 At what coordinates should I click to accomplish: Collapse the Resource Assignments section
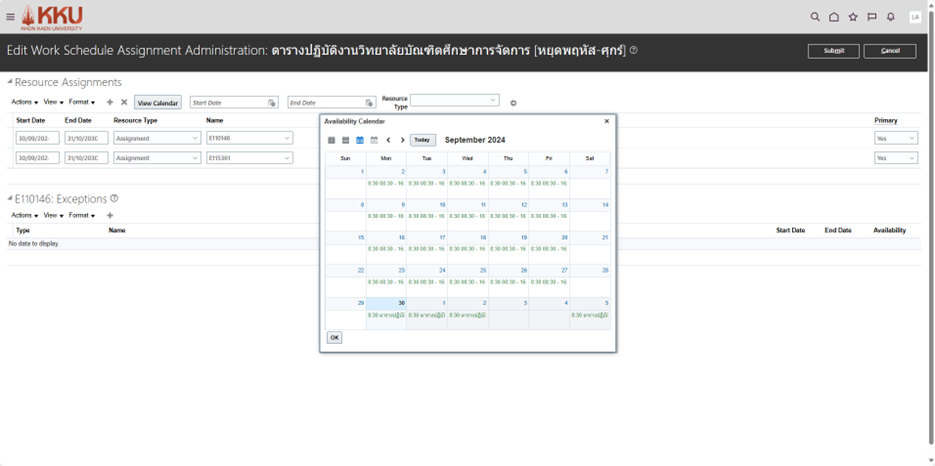tap(10, 82)
